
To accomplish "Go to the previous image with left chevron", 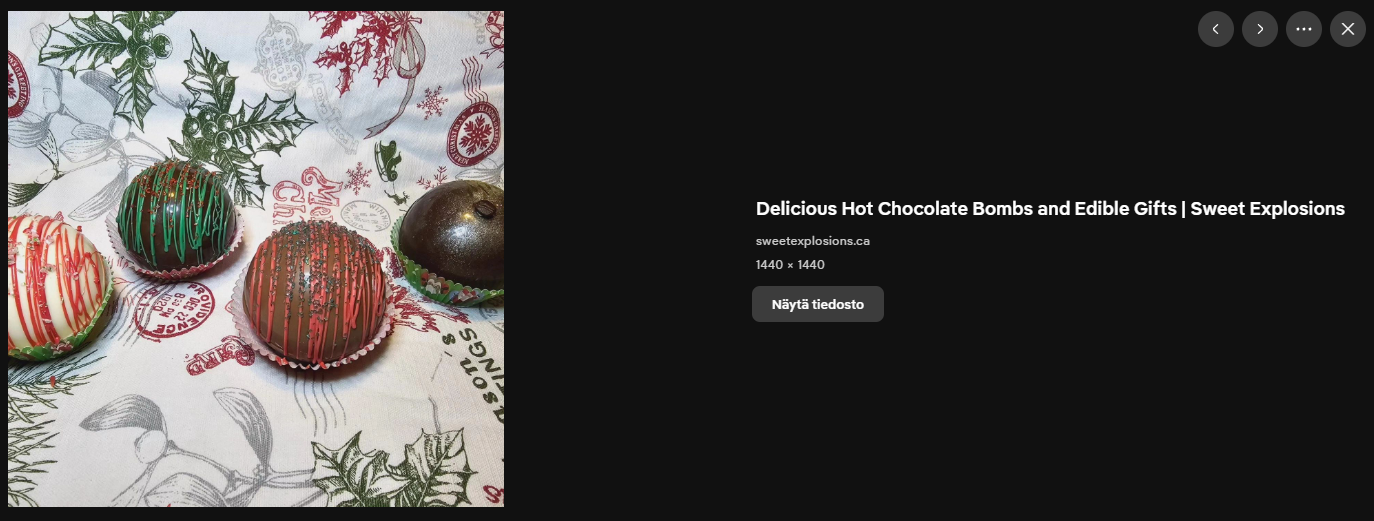I will (x=1215, y=29).
